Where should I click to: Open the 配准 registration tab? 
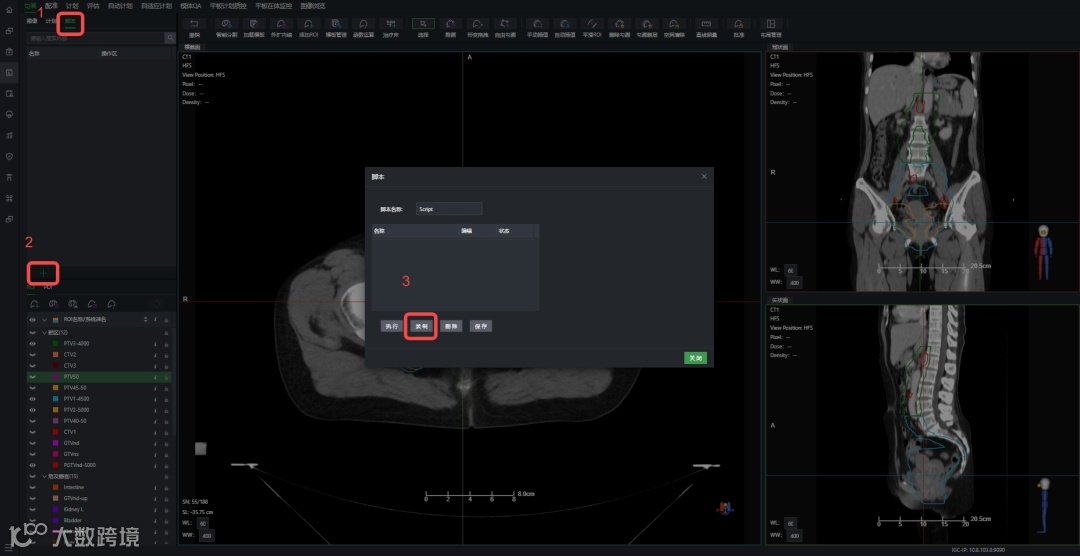coord(51,5)
